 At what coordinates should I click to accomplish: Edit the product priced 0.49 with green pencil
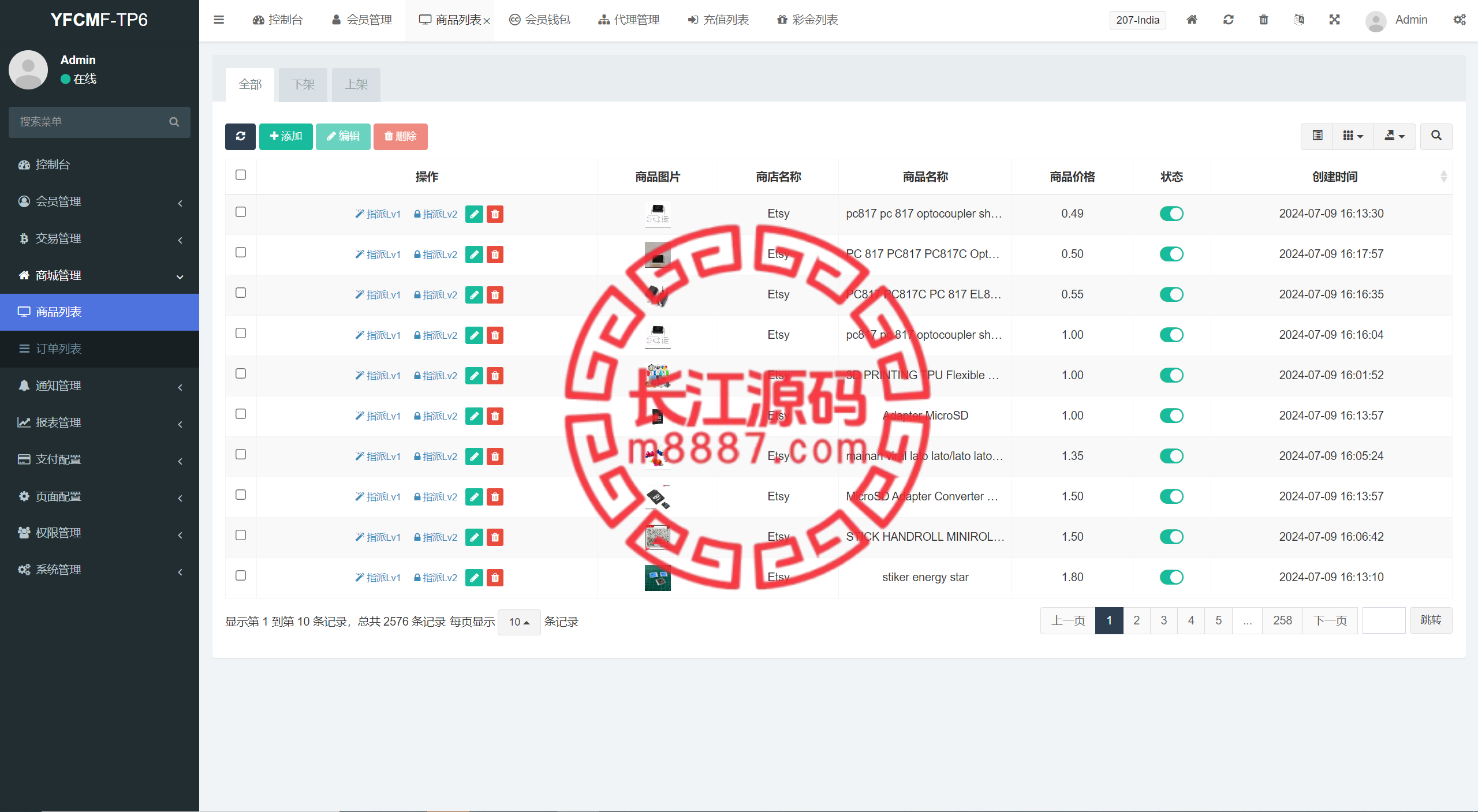pos(474,214)
